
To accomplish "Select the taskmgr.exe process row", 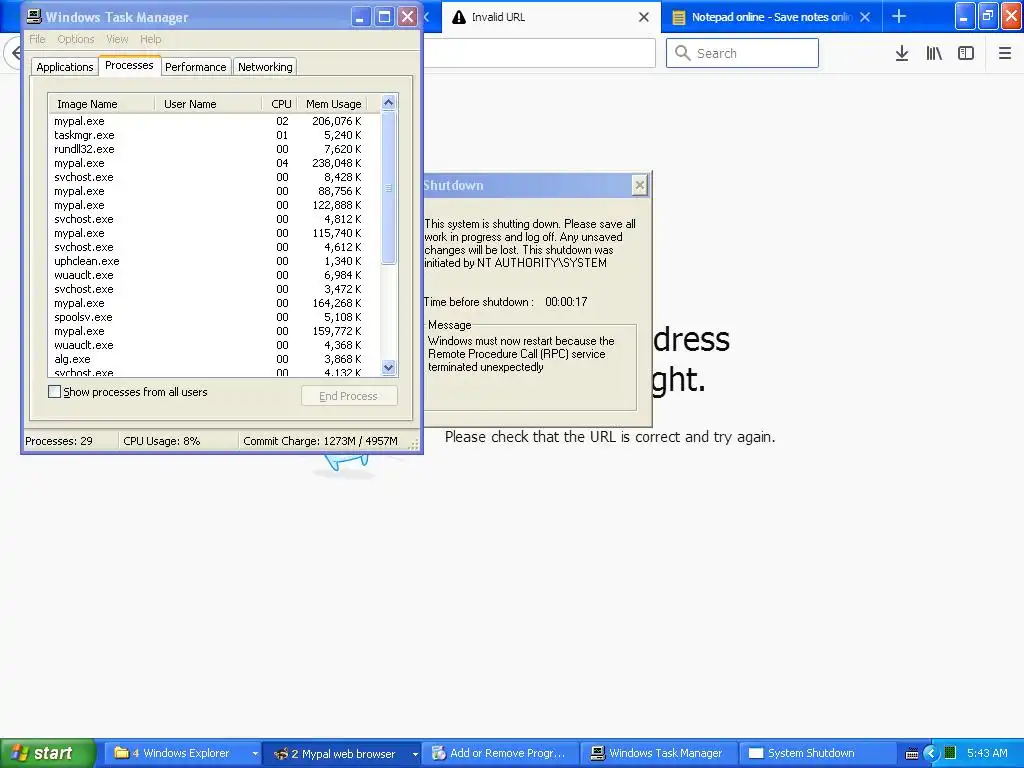I will coord(214,135).
